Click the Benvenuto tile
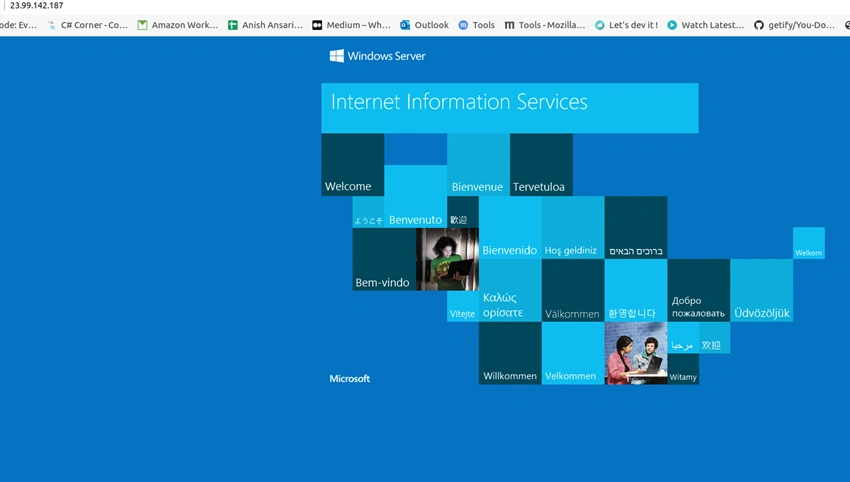 pos(415,196)
